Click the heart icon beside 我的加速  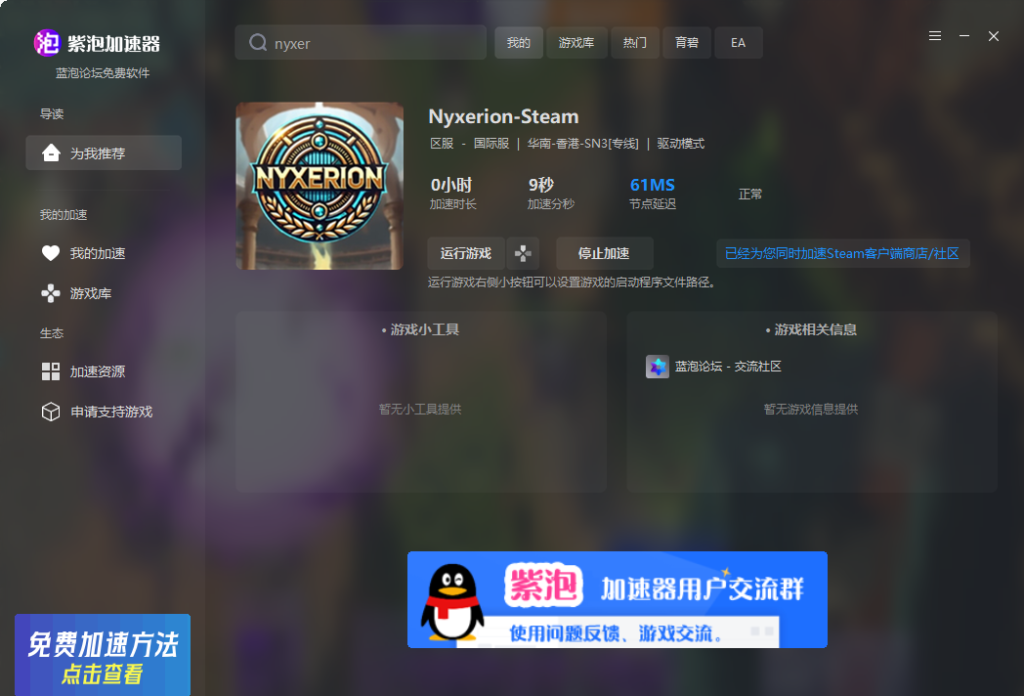click(51, 253)
